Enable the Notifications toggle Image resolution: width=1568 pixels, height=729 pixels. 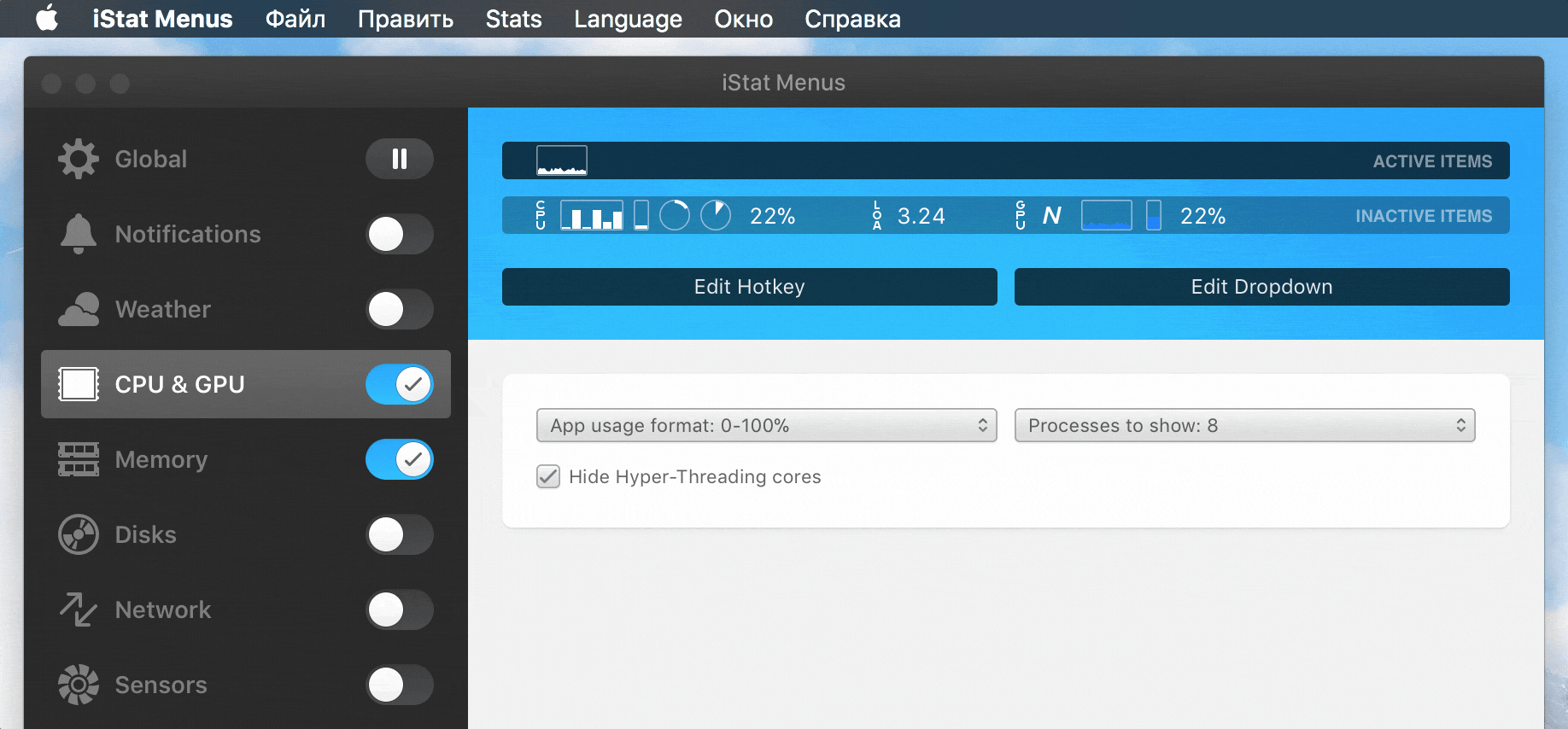coord(400,234)
